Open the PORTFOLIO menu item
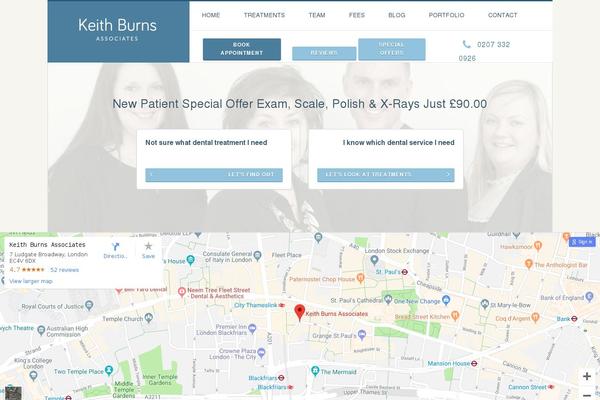The image size is (600, 400). (447, 15)
